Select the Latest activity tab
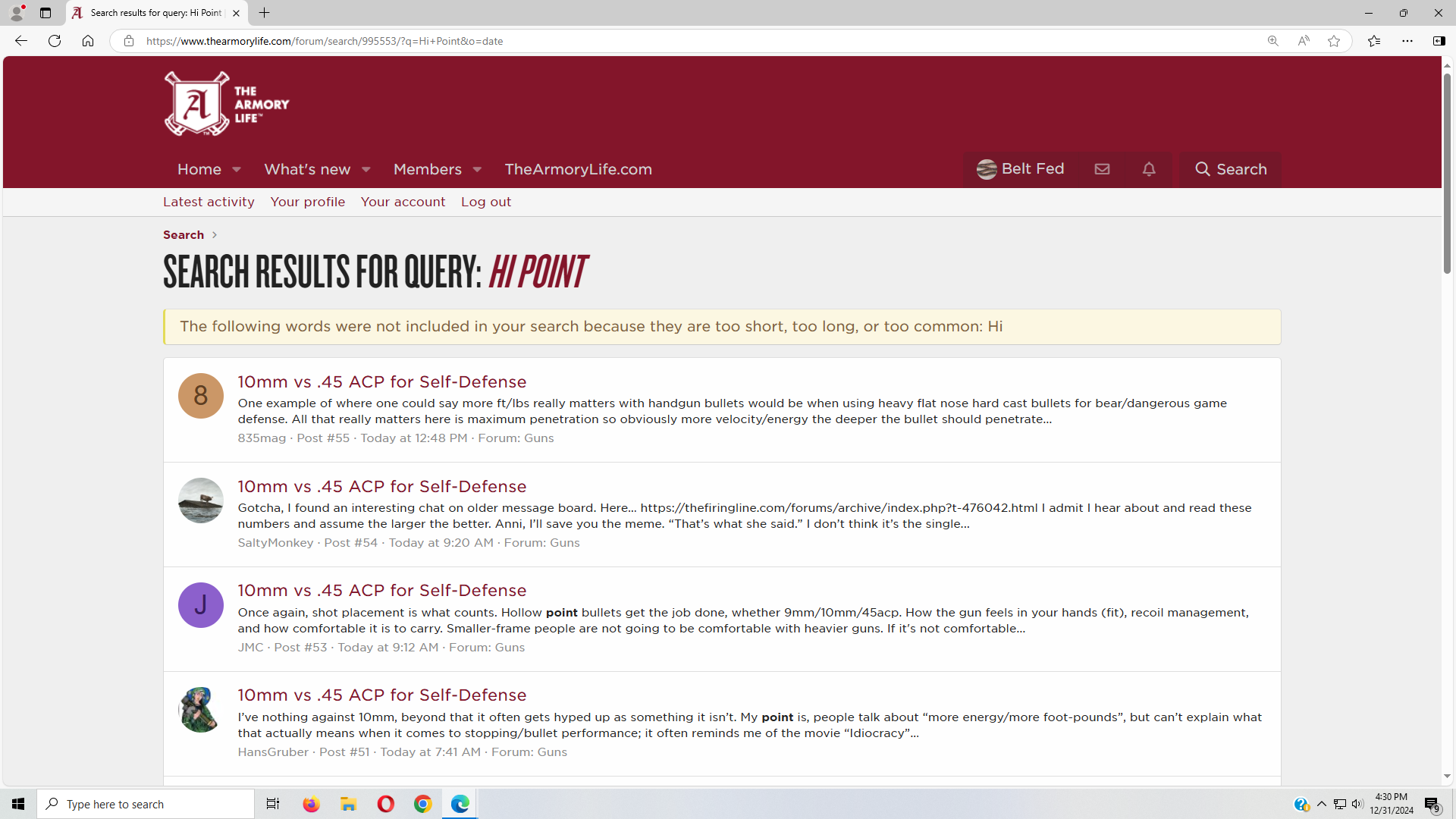The image size is (1456, 819). click(x=209, y=202)
